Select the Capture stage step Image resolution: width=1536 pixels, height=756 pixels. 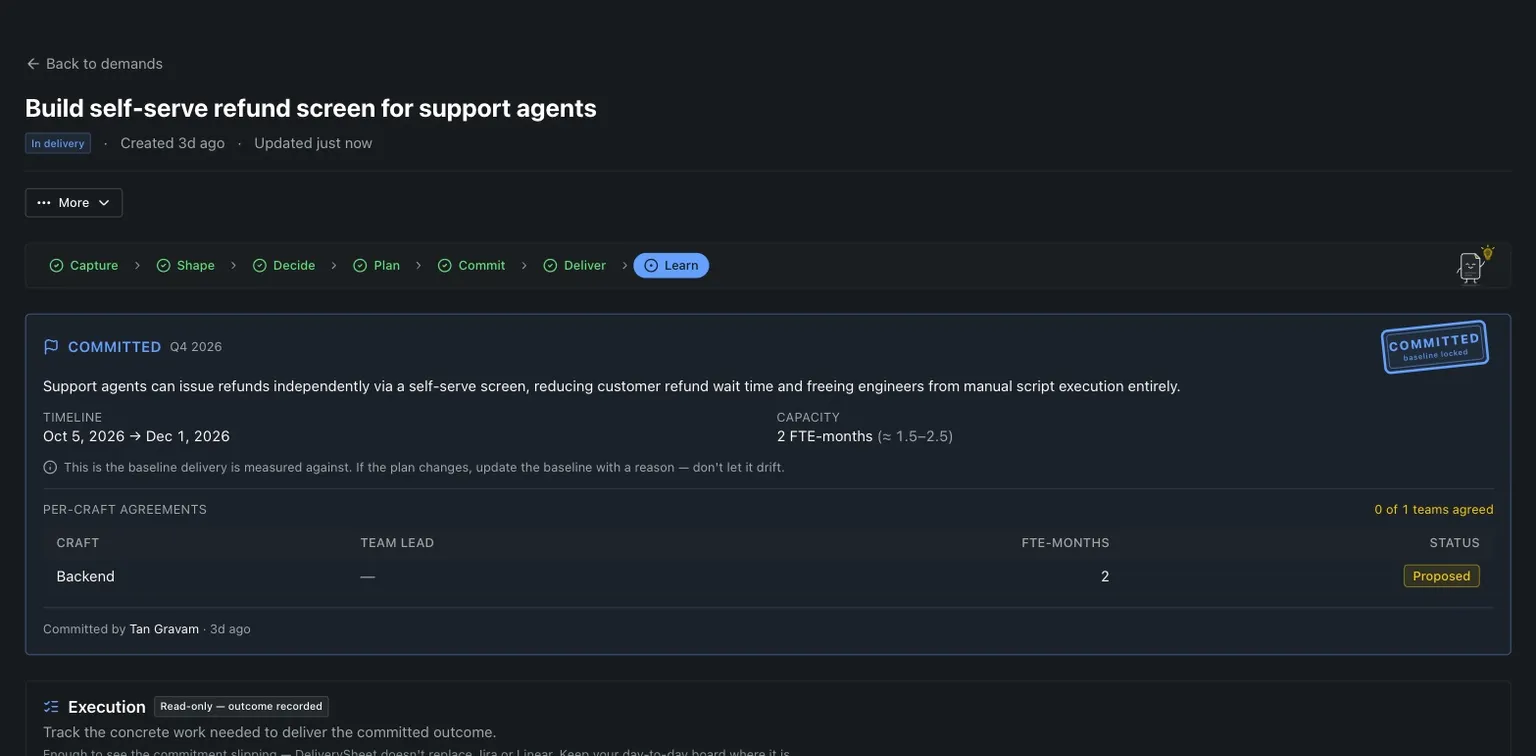click(84, 265)
